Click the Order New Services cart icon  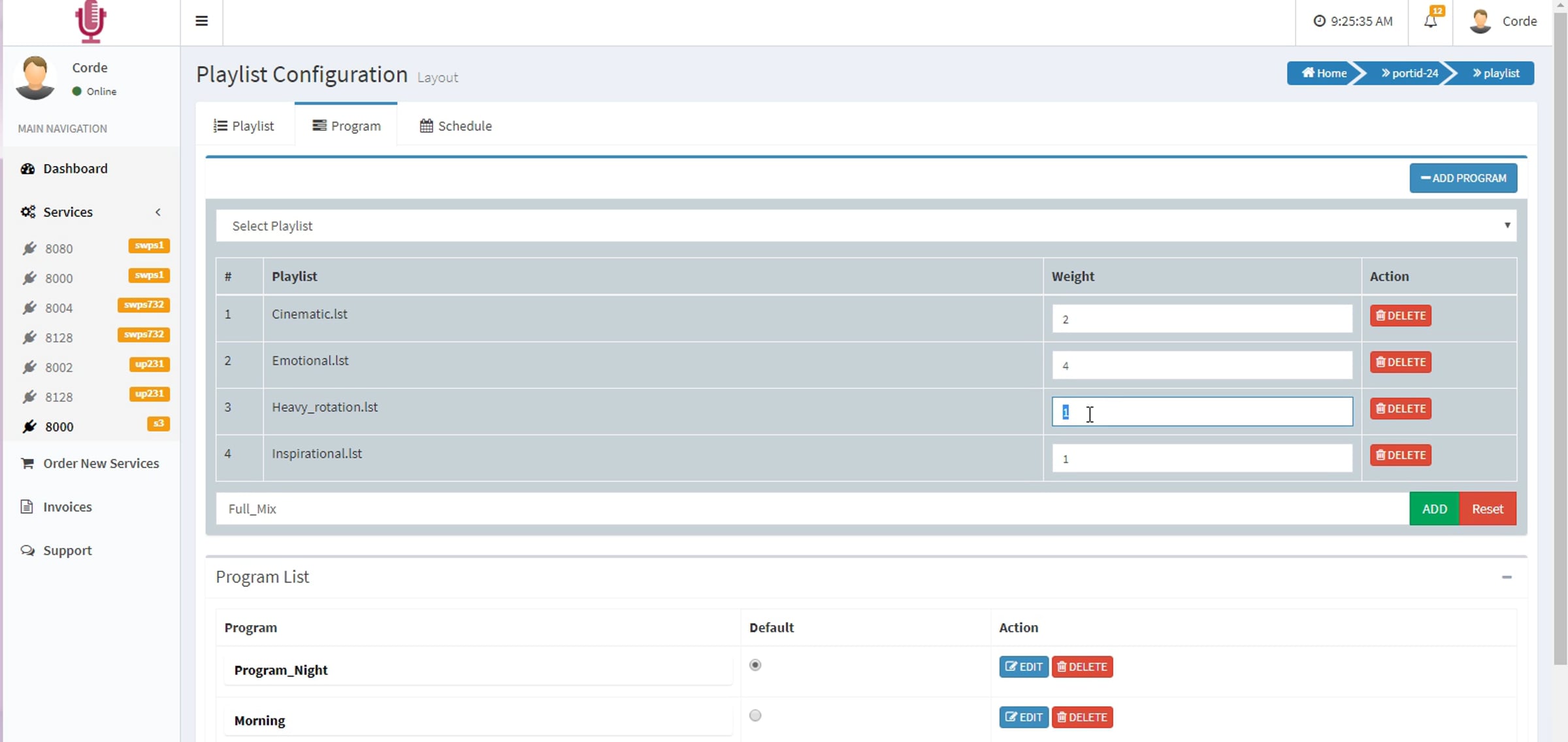click(x=27, y=463)
